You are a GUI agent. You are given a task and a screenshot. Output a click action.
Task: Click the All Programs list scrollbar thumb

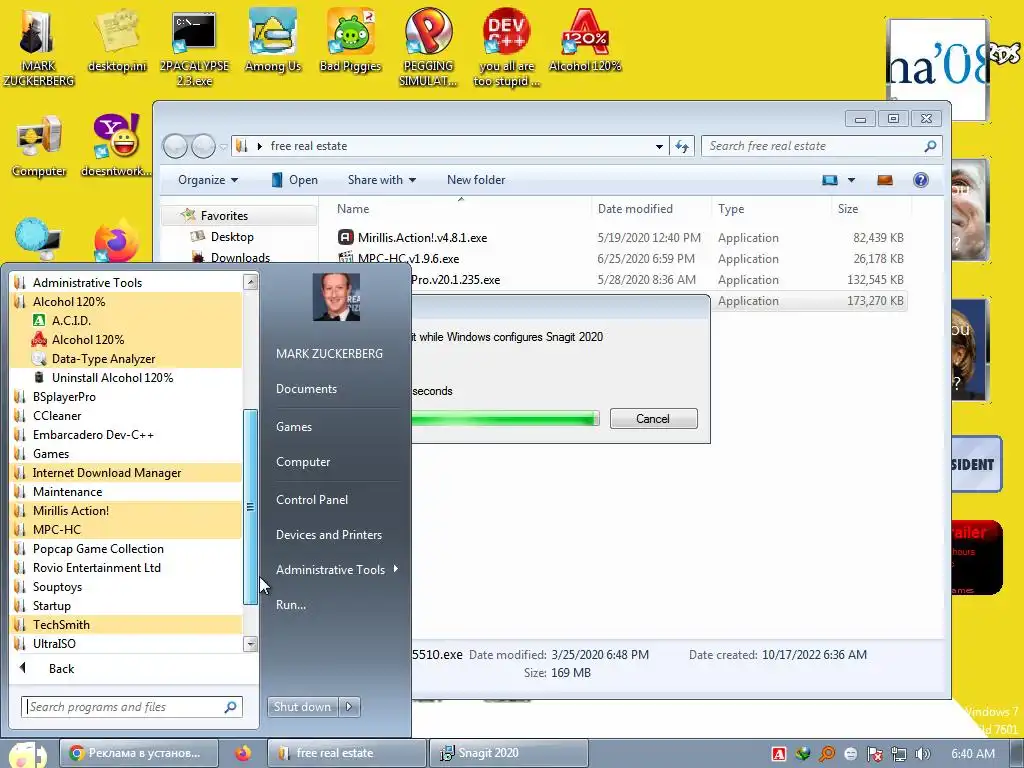[250, 507]
